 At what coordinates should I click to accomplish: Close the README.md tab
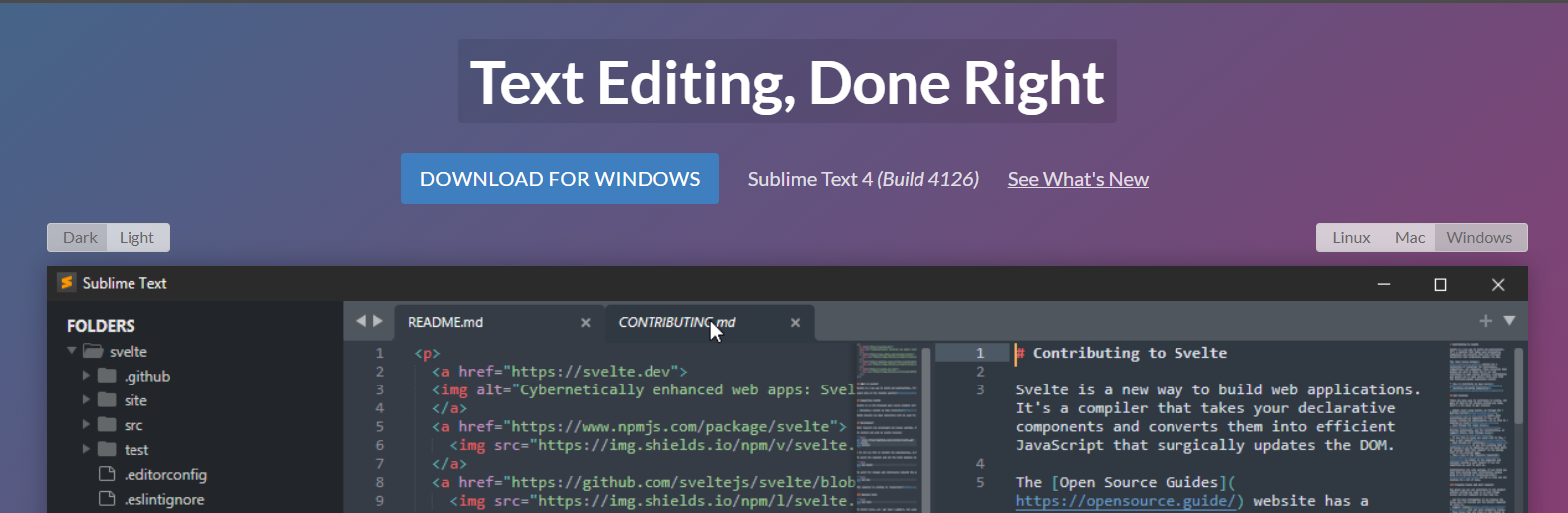tap(586, 322)
